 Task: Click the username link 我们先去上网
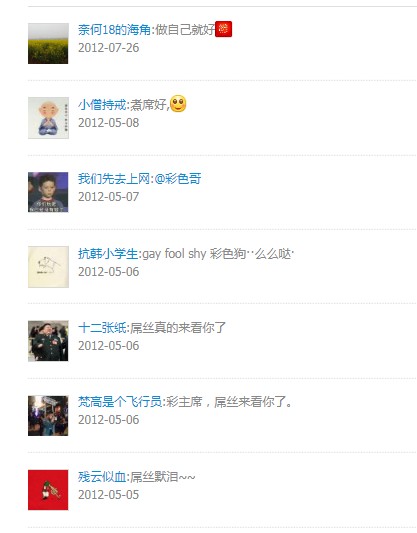click(114, 179)
